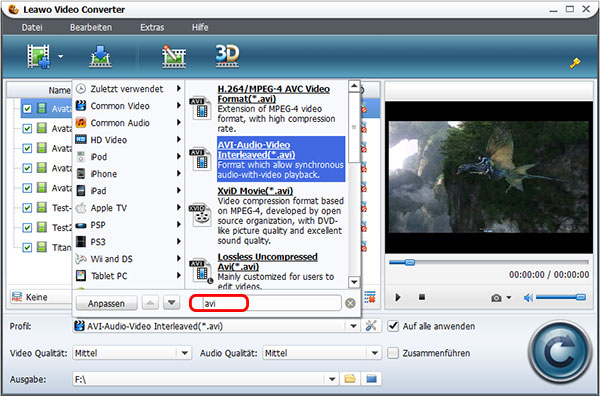Viewport: 600px width, 396px height.
Task: Take snapshot with camera icon
Action: coord(496,298)
